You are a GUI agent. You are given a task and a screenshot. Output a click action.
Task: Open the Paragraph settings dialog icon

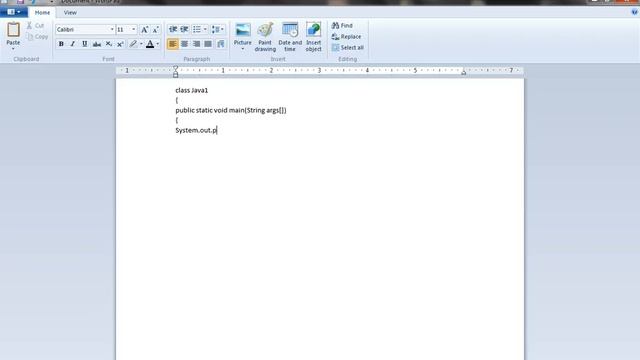pyautogui.click(x=220, y=44)
